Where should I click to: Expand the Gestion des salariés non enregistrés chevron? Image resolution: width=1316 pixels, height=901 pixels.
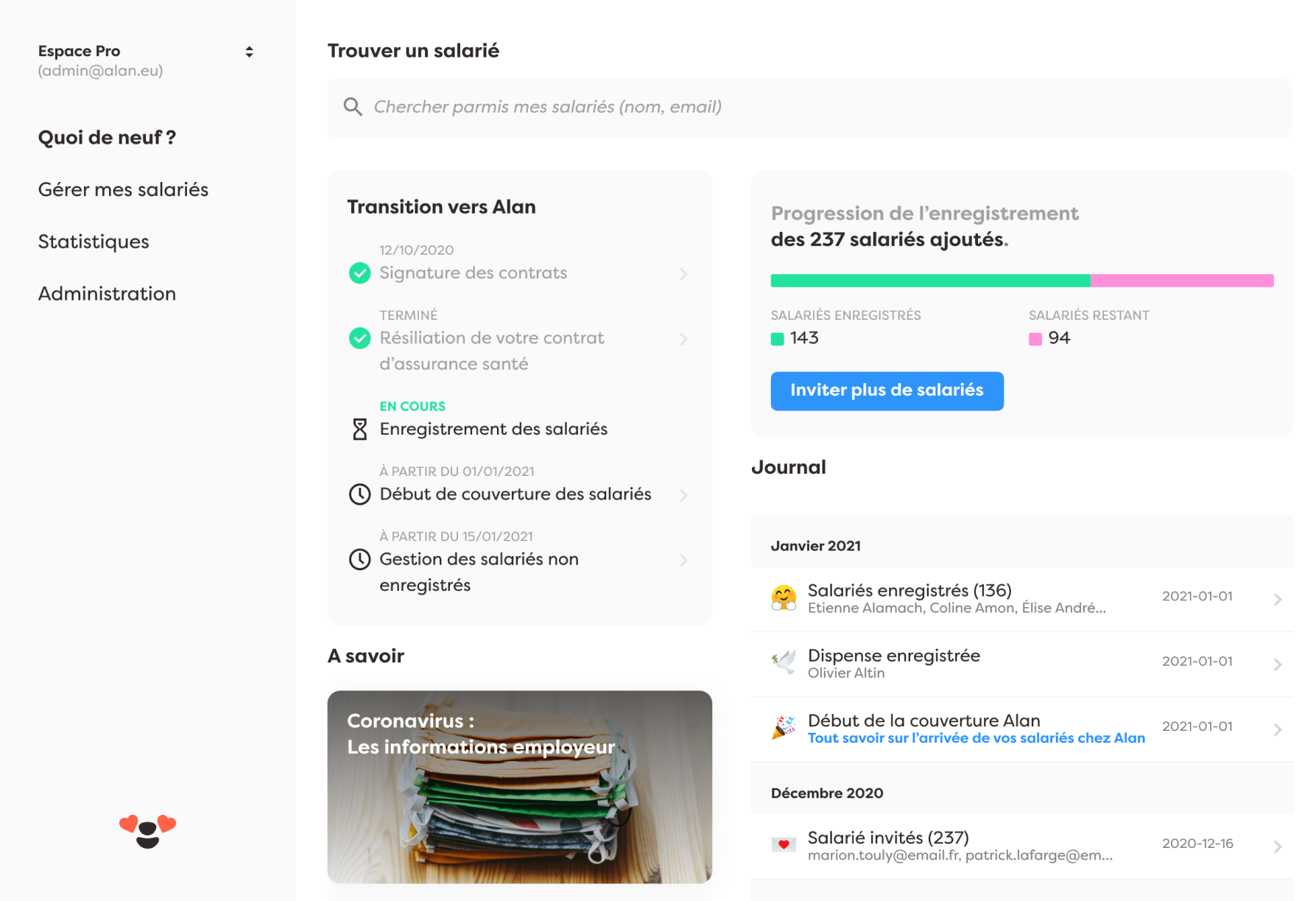coord(683,561)
